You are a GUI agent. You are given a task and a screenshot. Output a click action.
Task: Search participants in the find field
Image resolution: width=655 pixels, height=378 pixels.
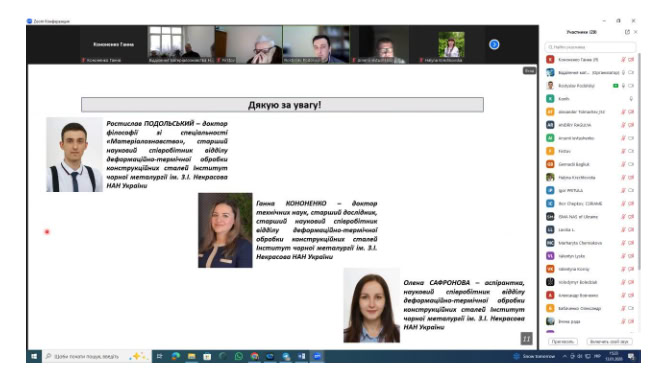coord(590,47)
